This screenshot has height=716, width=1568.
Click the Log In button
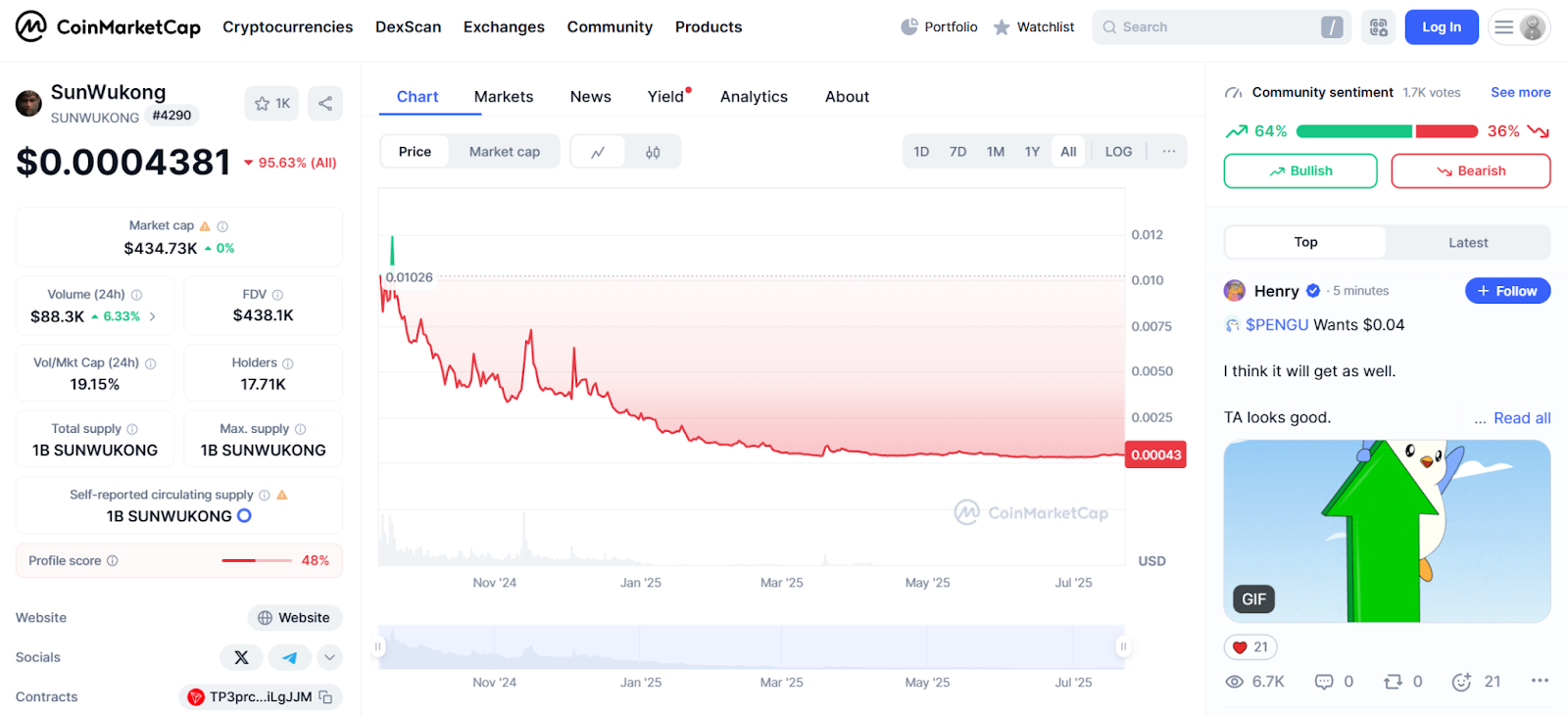click(x=1441, y=27)
